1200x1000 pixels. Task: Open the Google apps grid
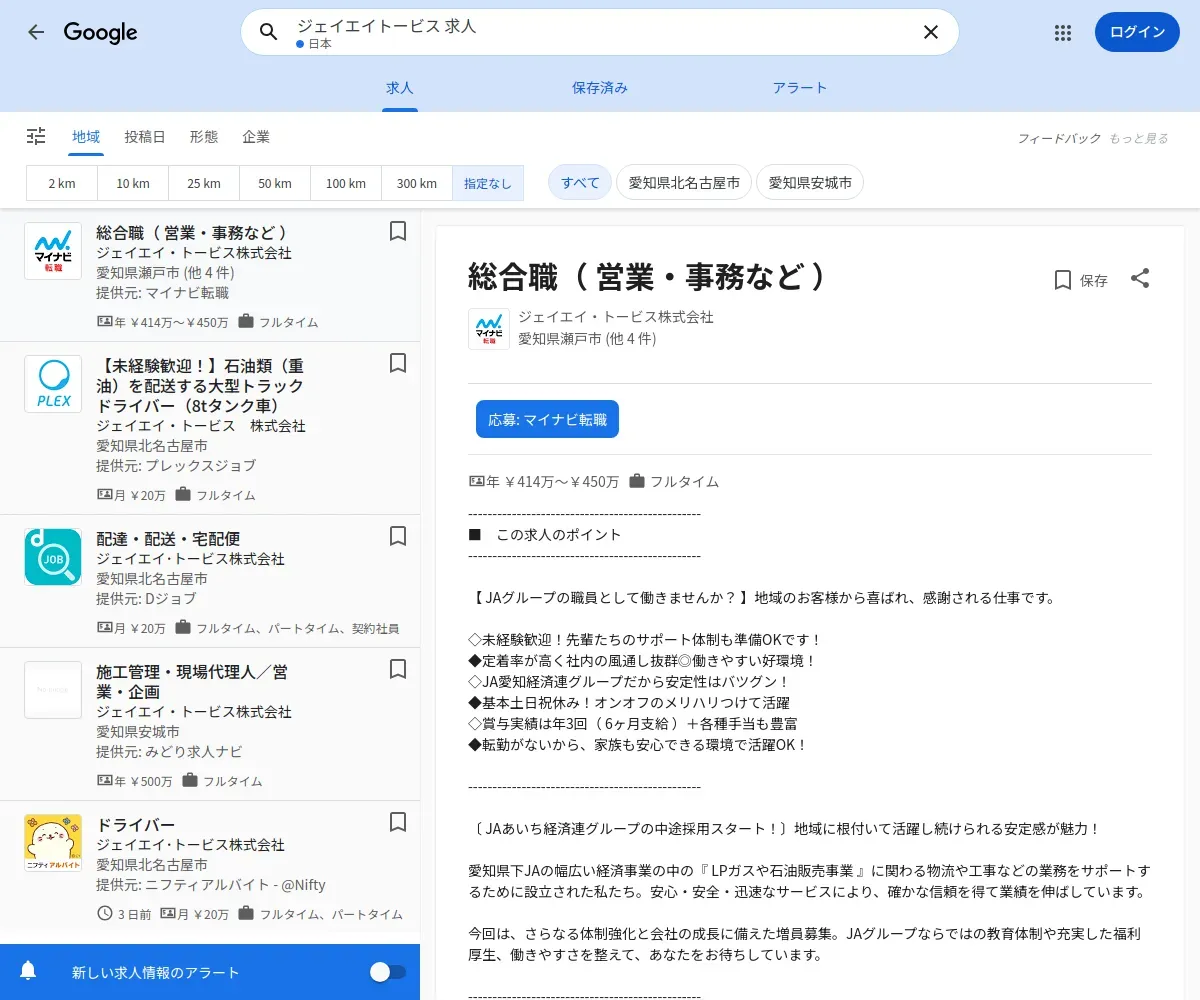1063,32
